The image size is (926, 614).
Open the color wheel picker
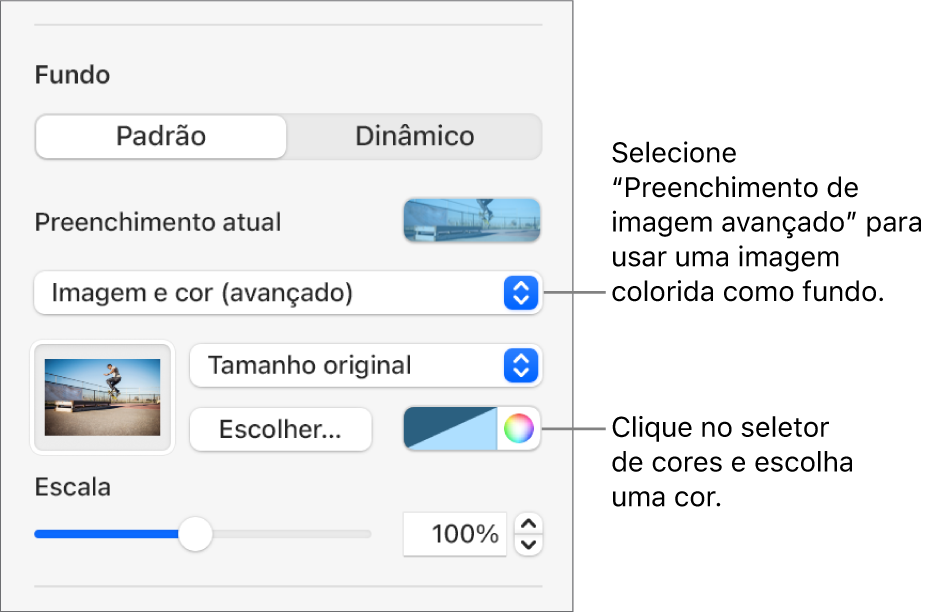[518, 429]
